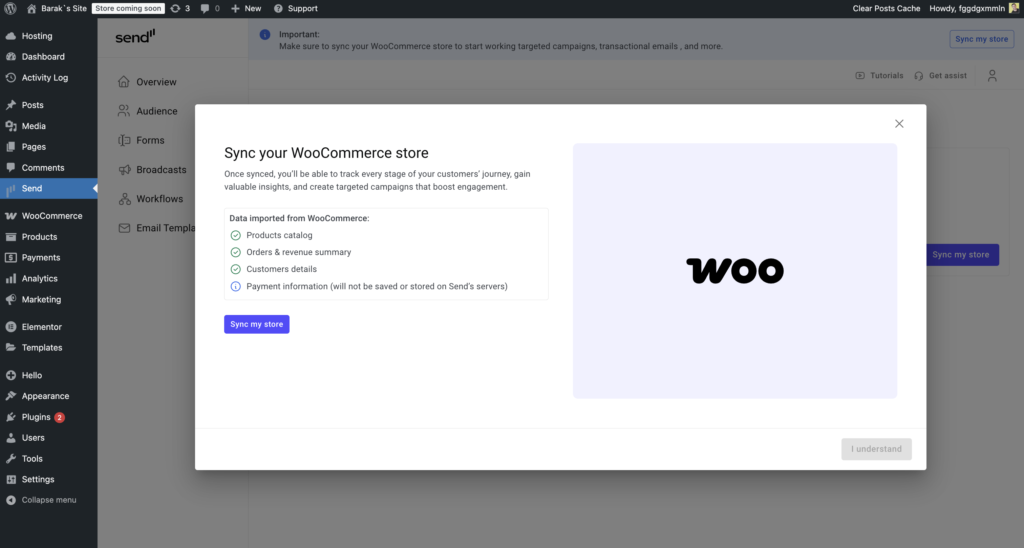
Task: Close the sync dialog with X
Action: 899,123
